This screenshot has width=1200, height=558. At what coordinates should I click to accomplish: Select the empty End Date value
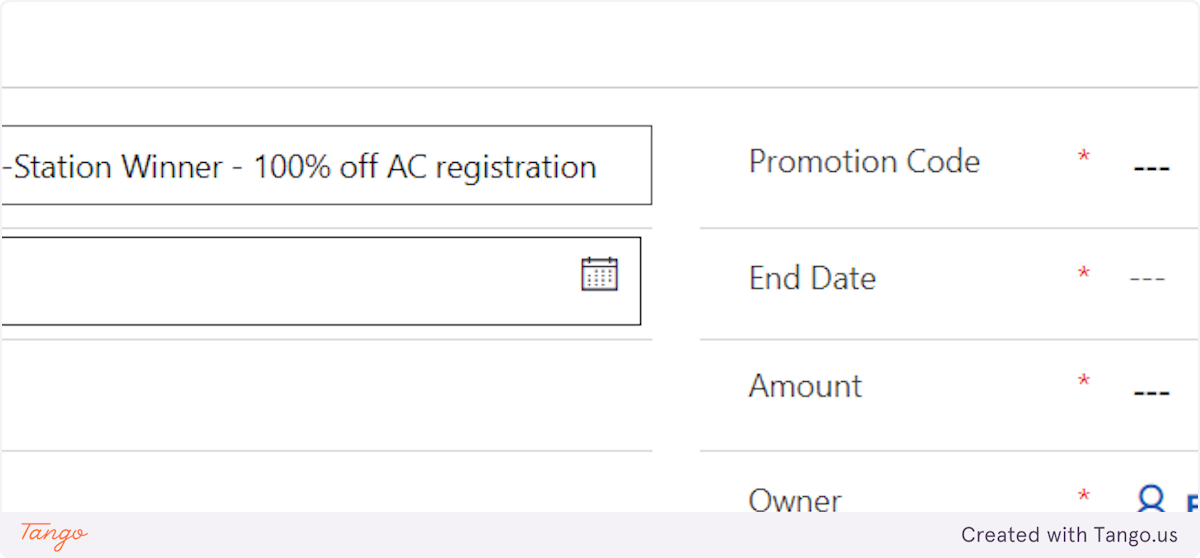click(x=1147, y=278)
